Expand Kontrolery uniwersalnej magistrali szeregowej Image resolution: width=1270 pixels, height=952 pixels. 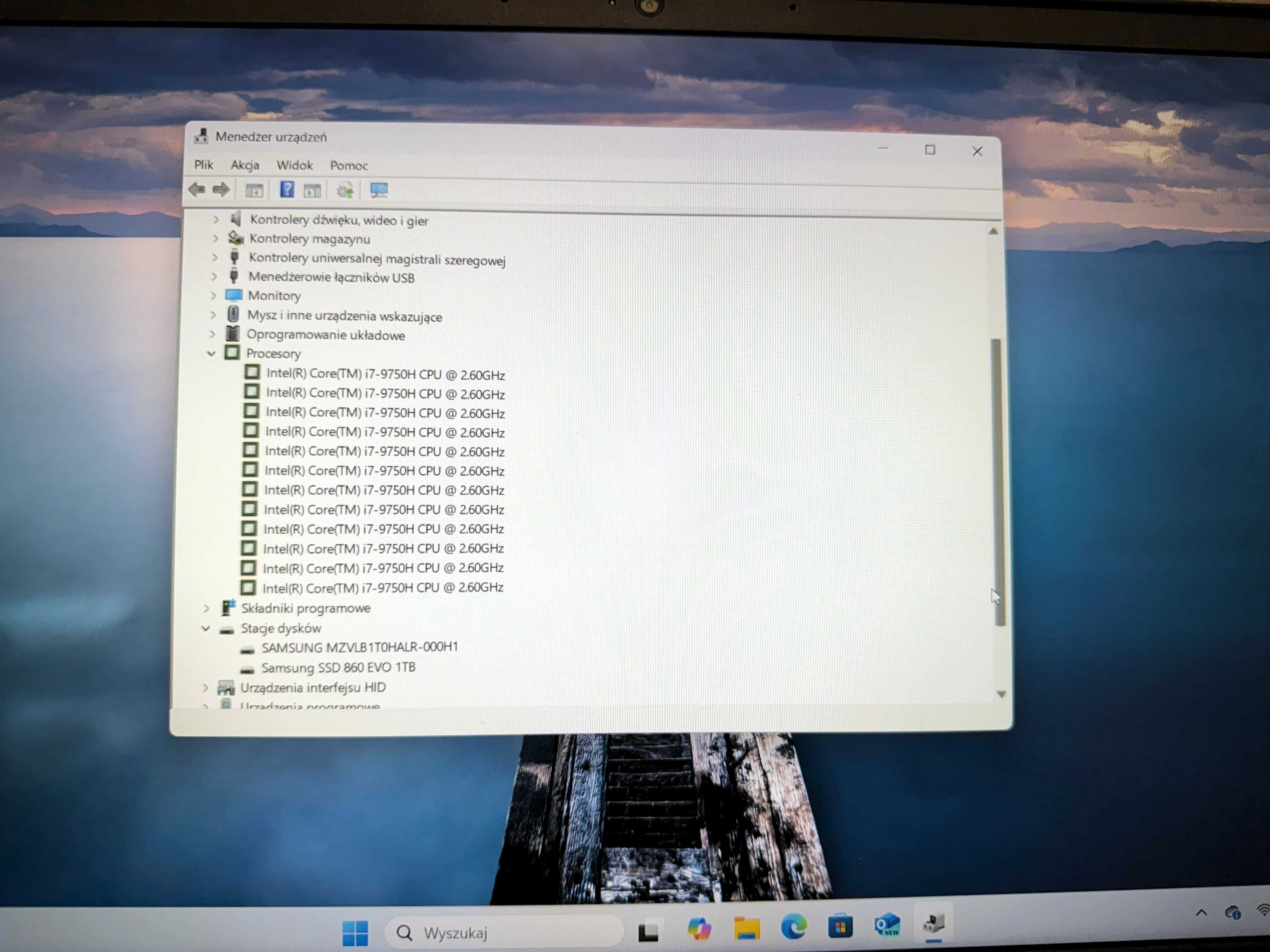pyautogui.click(x=215, y=257)
